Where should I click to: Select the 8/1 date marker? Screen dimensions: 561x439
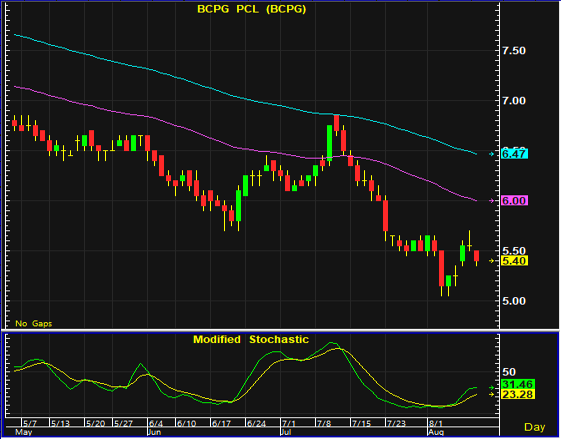pyautogui.click(x=436, y=424)
